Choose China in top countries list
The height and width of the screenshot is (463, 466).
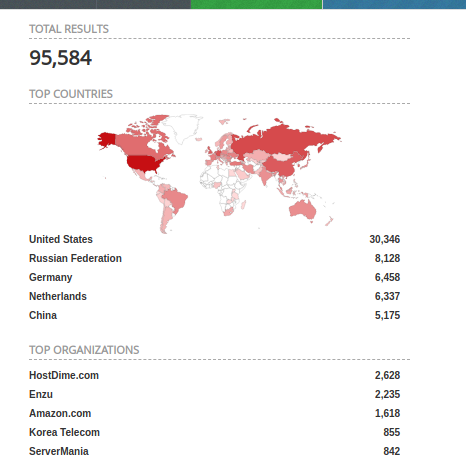click(x=43, y=315)
